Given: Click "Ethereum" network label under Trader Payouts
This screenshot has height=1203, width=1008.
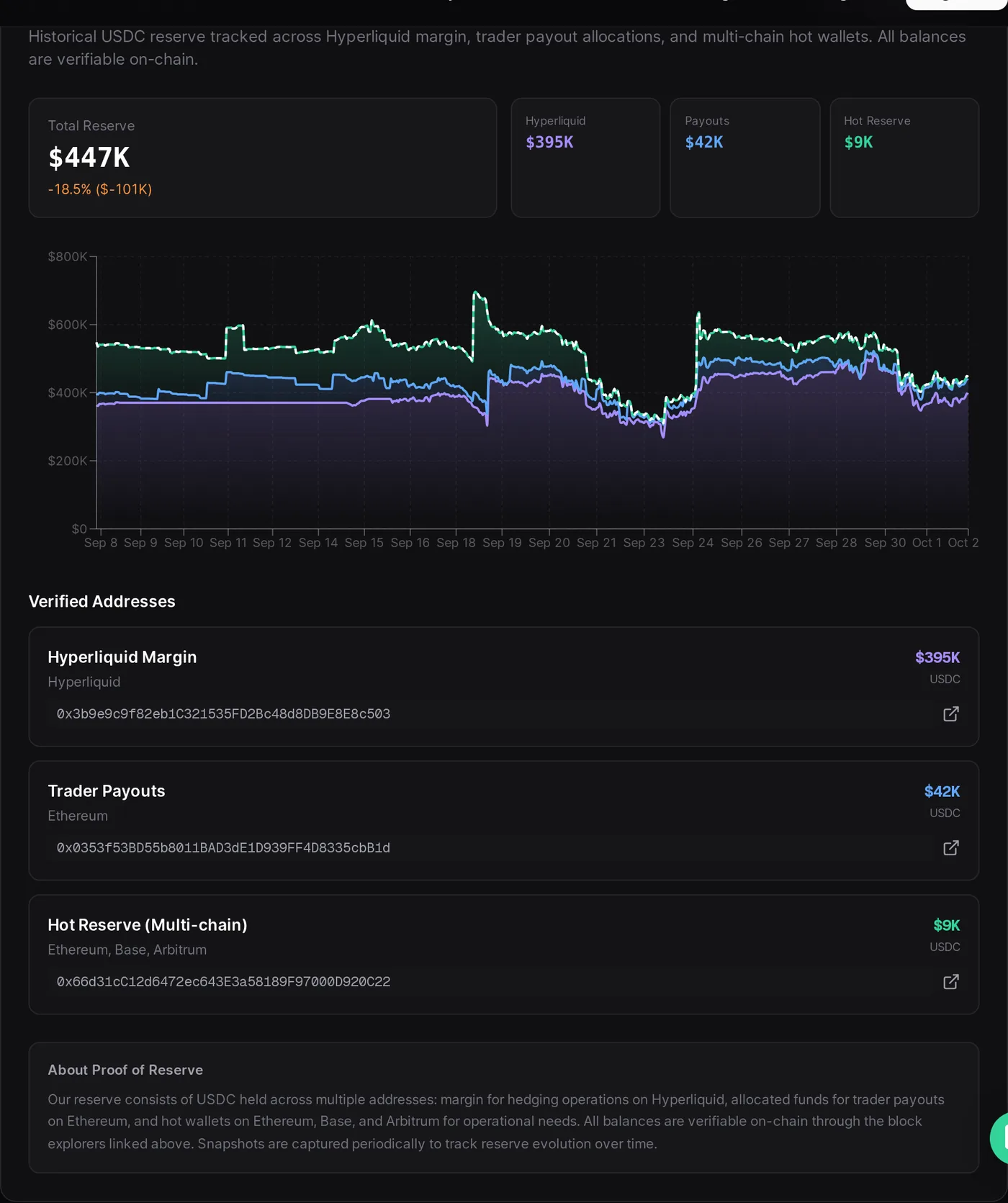Looking at the screenshot, I should coord(78,816).
